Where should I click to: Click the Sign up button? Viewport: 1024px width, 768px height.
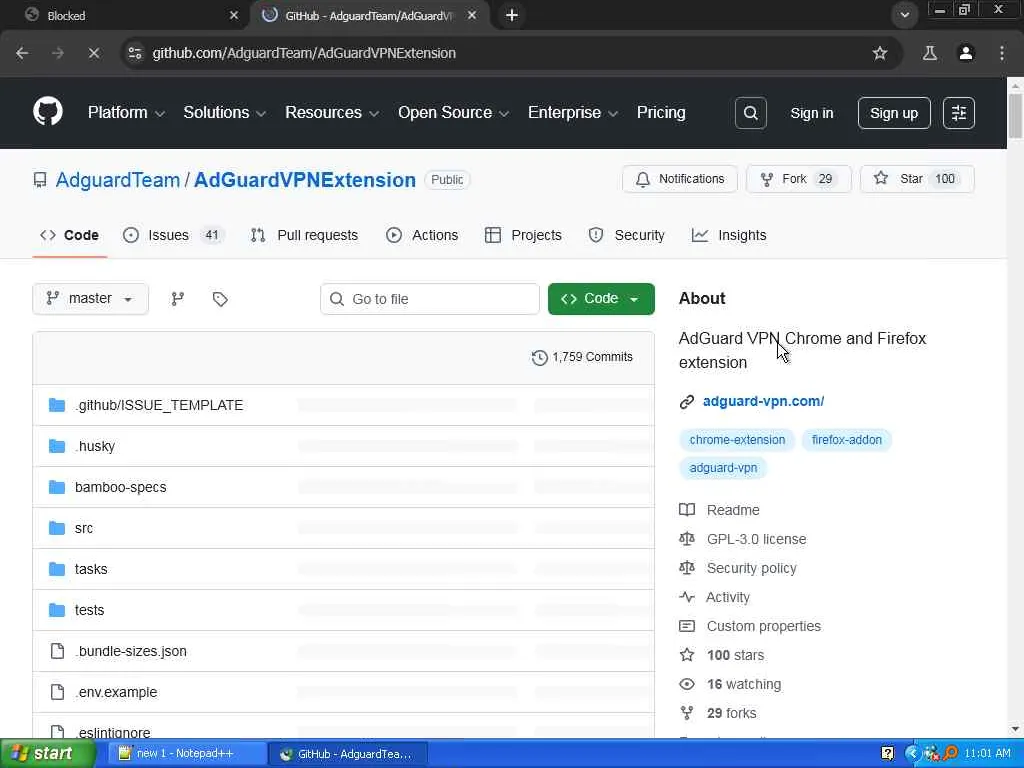coord(894,113)
